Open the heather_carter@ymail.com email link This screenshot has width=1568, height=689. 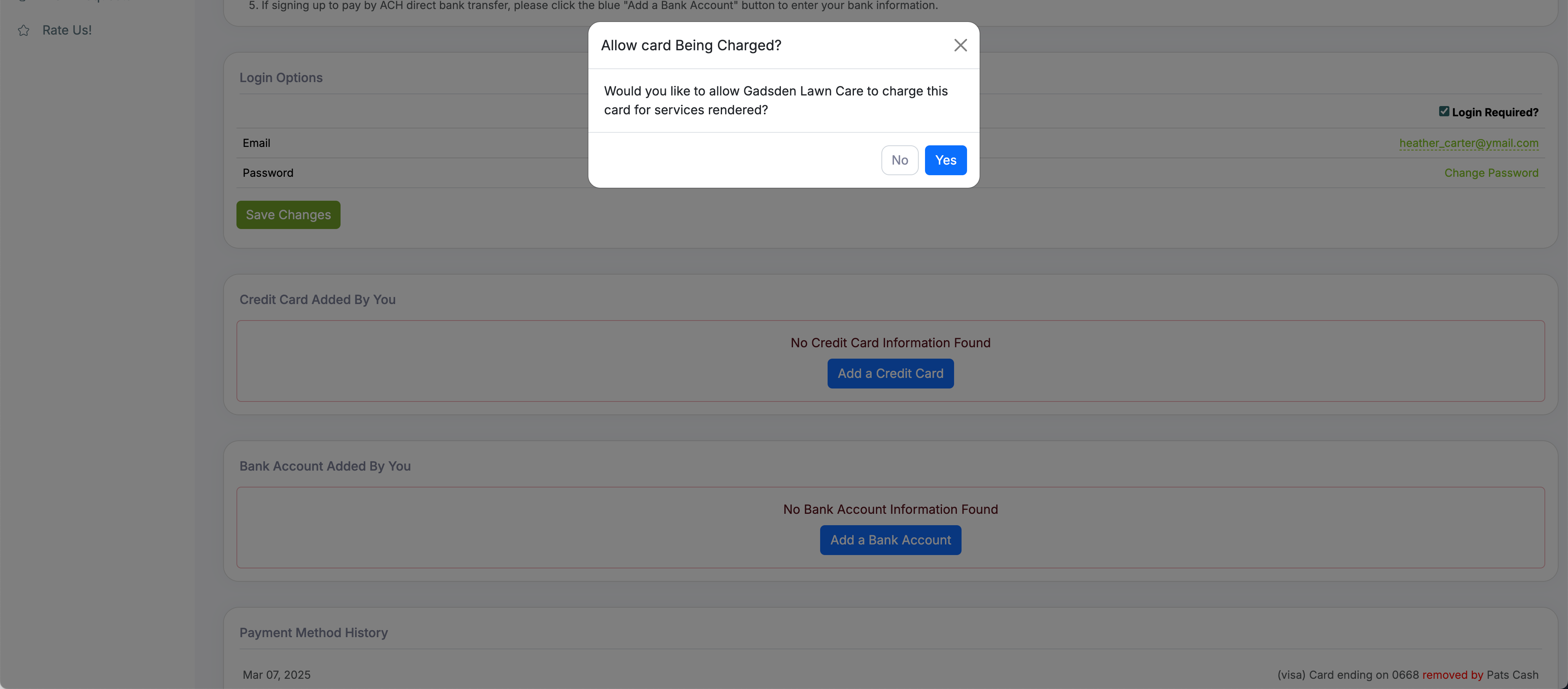1469,143
